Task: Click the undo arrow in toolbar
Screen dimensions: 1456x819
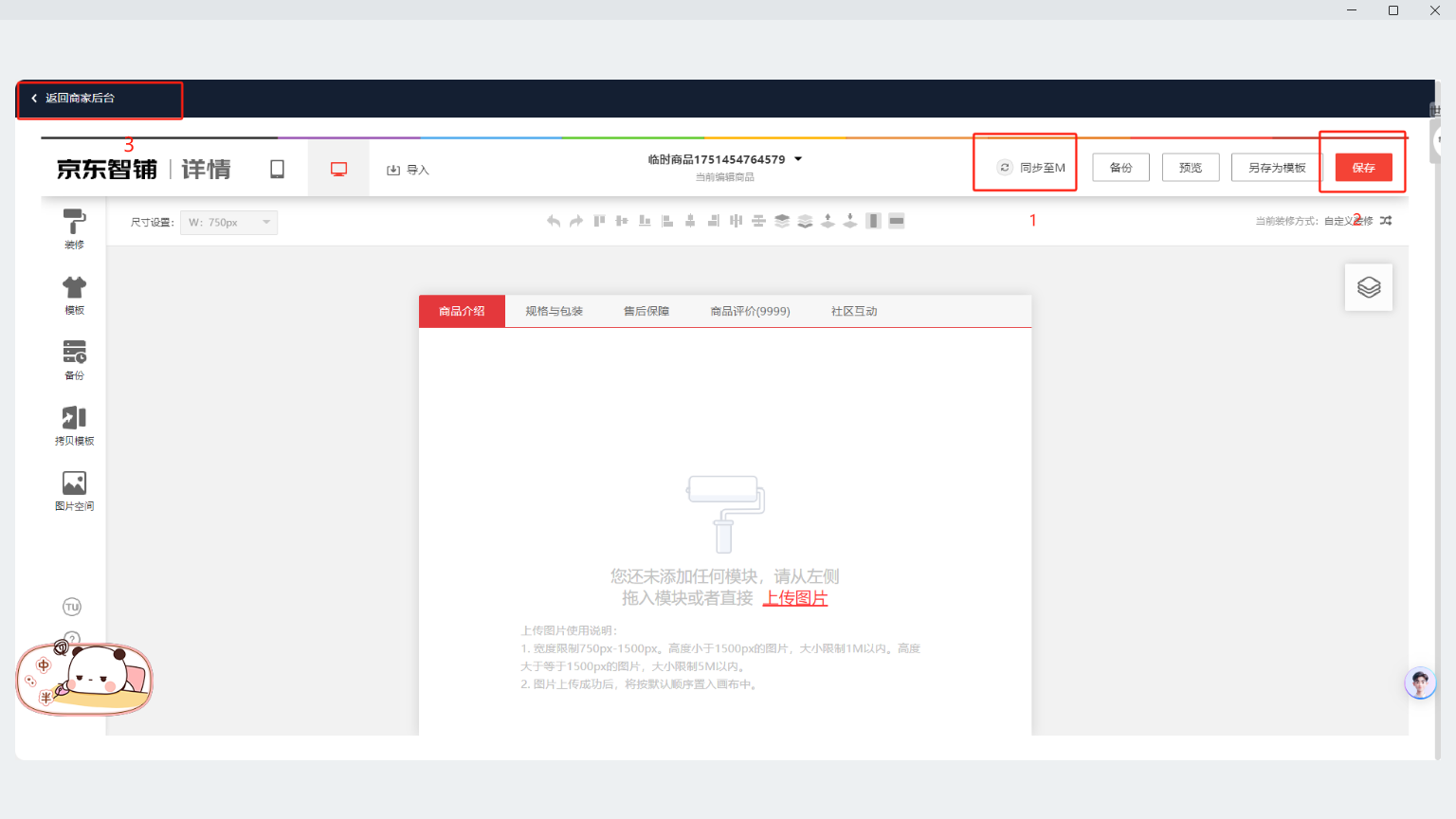Action: click(x=554, y=221)
